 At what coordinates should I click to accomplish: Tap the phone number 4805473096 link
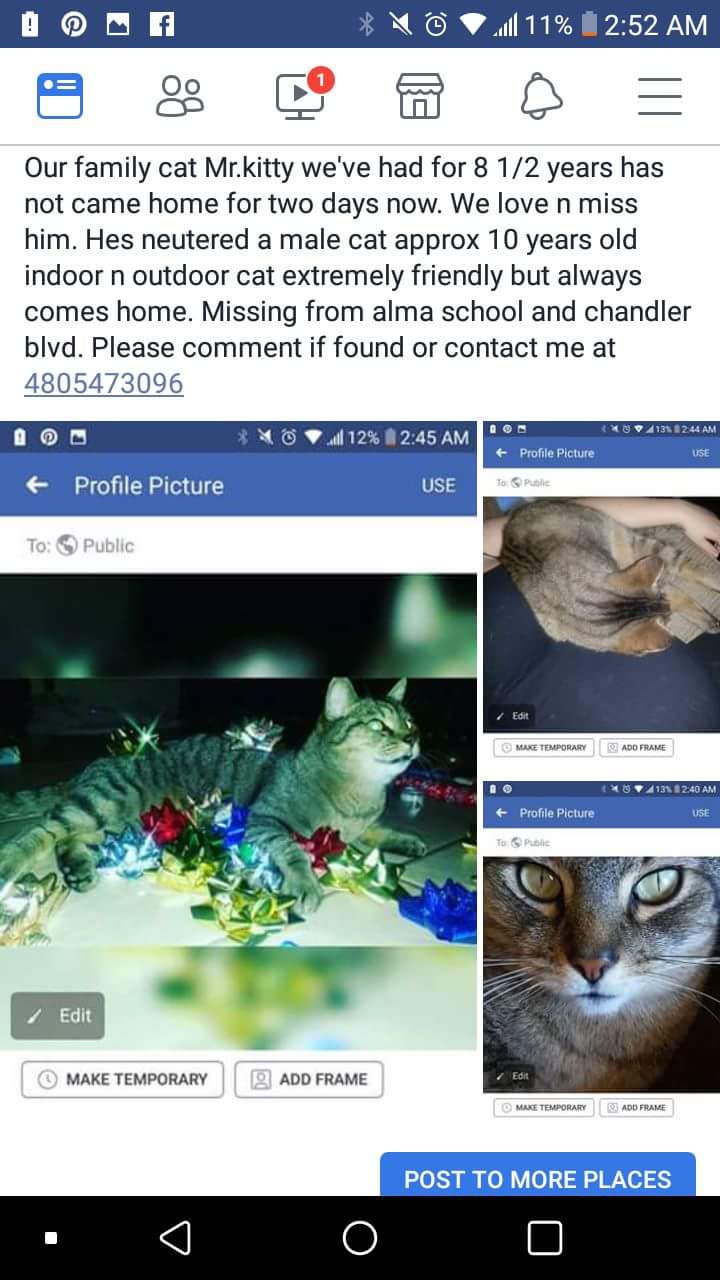(104, 383)
